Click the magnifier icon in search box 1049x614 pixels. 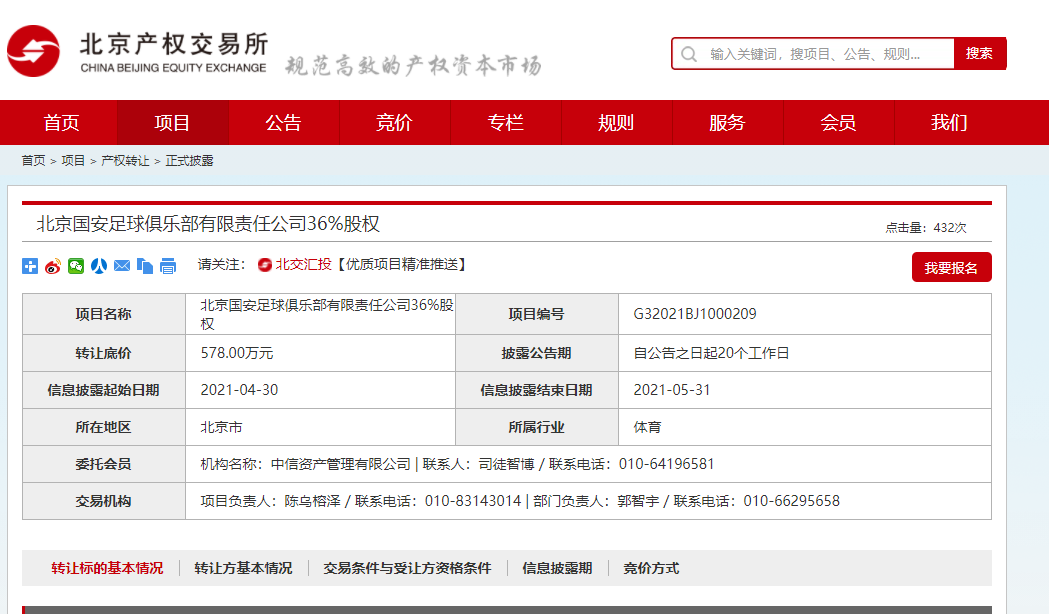(689, 54)
